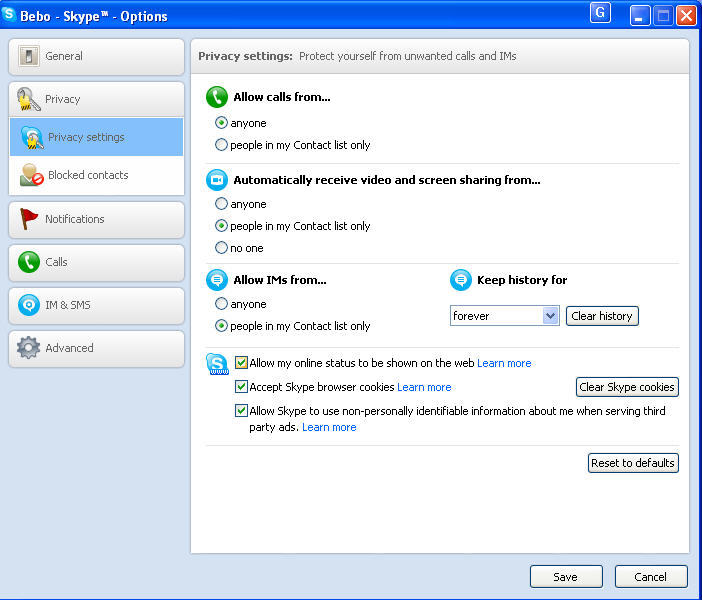Click the chat bubble icon beside Allow IMs

coord(217,280)
